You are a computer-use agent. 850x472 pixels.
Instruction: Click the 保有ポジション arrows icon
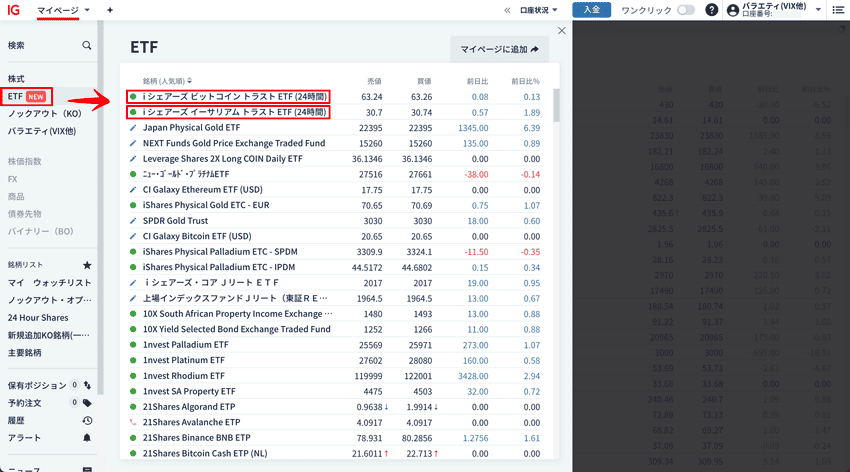click(87, 385)
